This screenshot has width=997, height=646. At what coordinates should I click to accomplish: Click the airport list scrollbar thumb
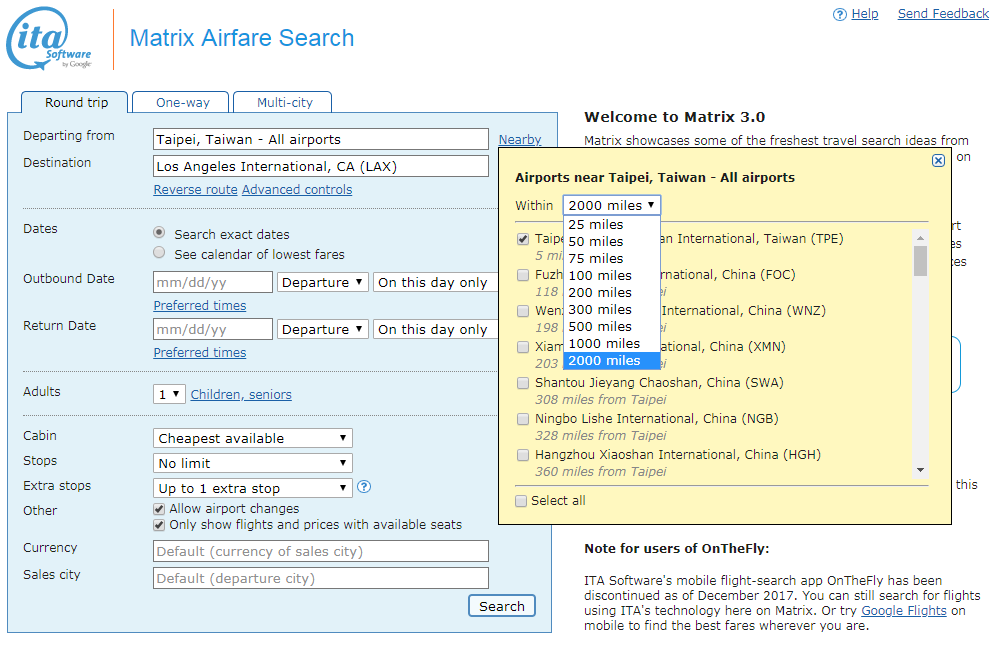920,261
